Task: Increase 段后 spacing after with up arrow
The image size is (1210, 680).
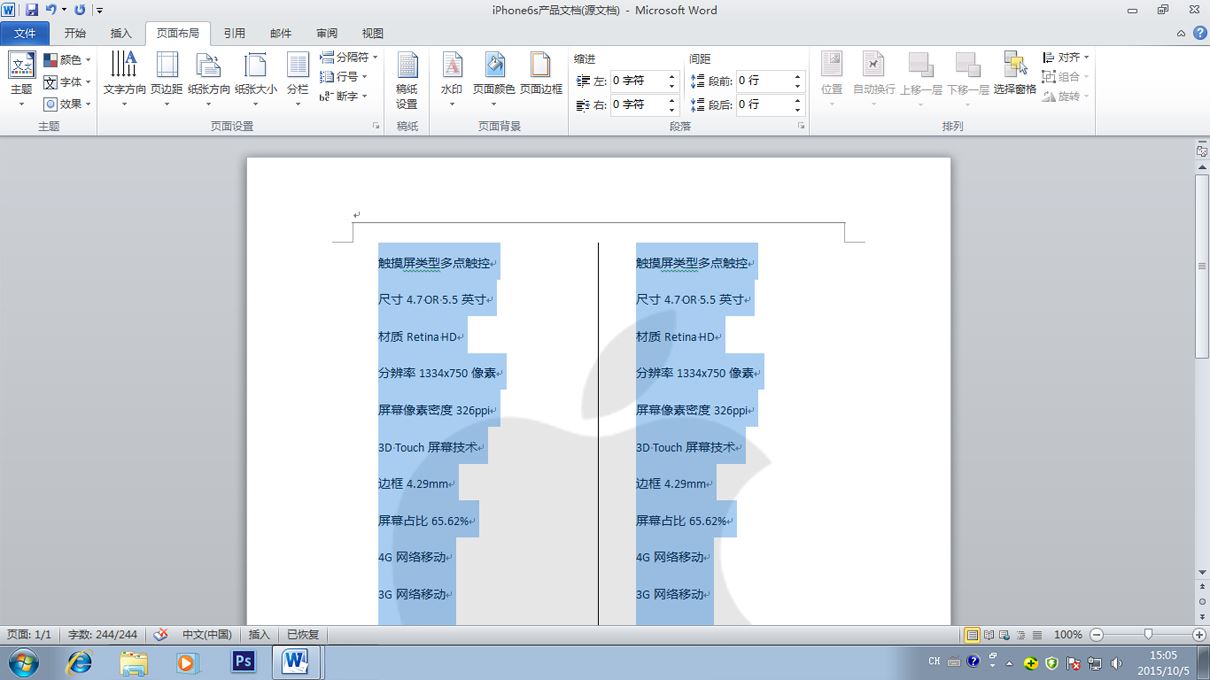Action: (x=798, y=100)
